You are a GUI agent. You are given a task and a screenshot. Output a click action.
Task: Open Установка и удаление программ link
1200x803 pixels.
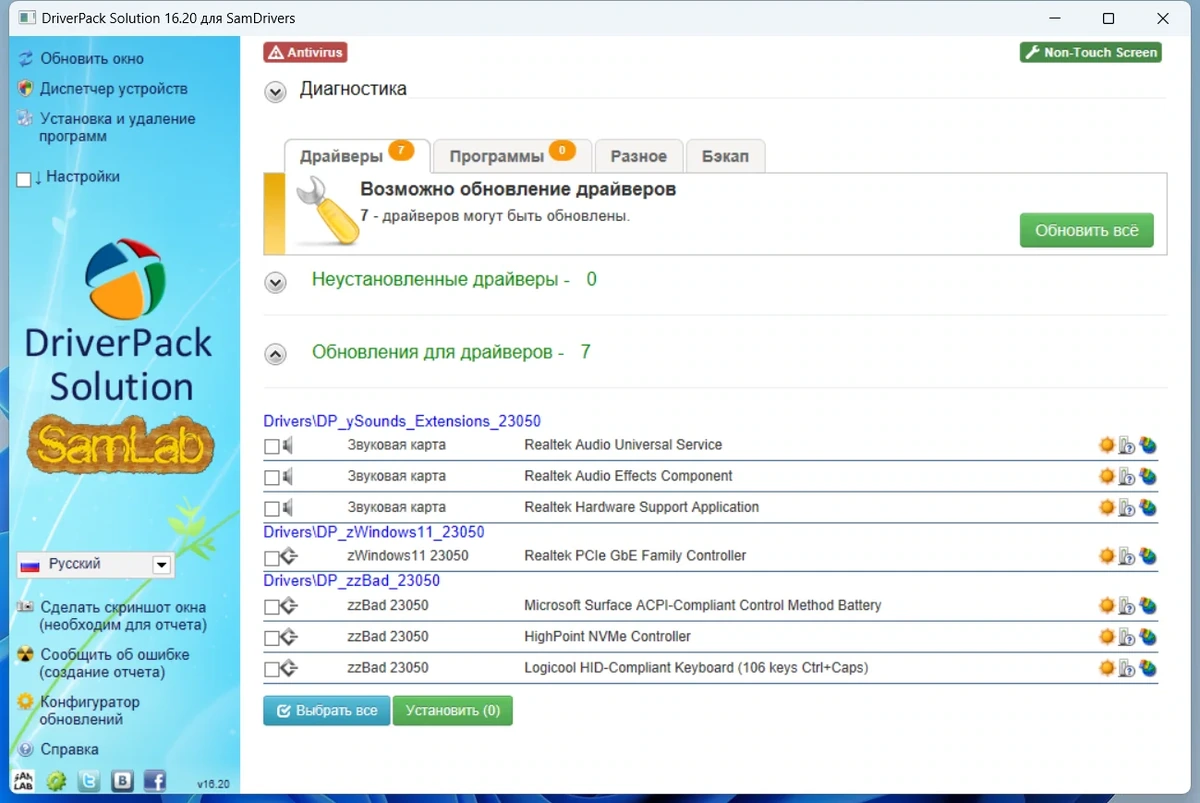(118, 127)
